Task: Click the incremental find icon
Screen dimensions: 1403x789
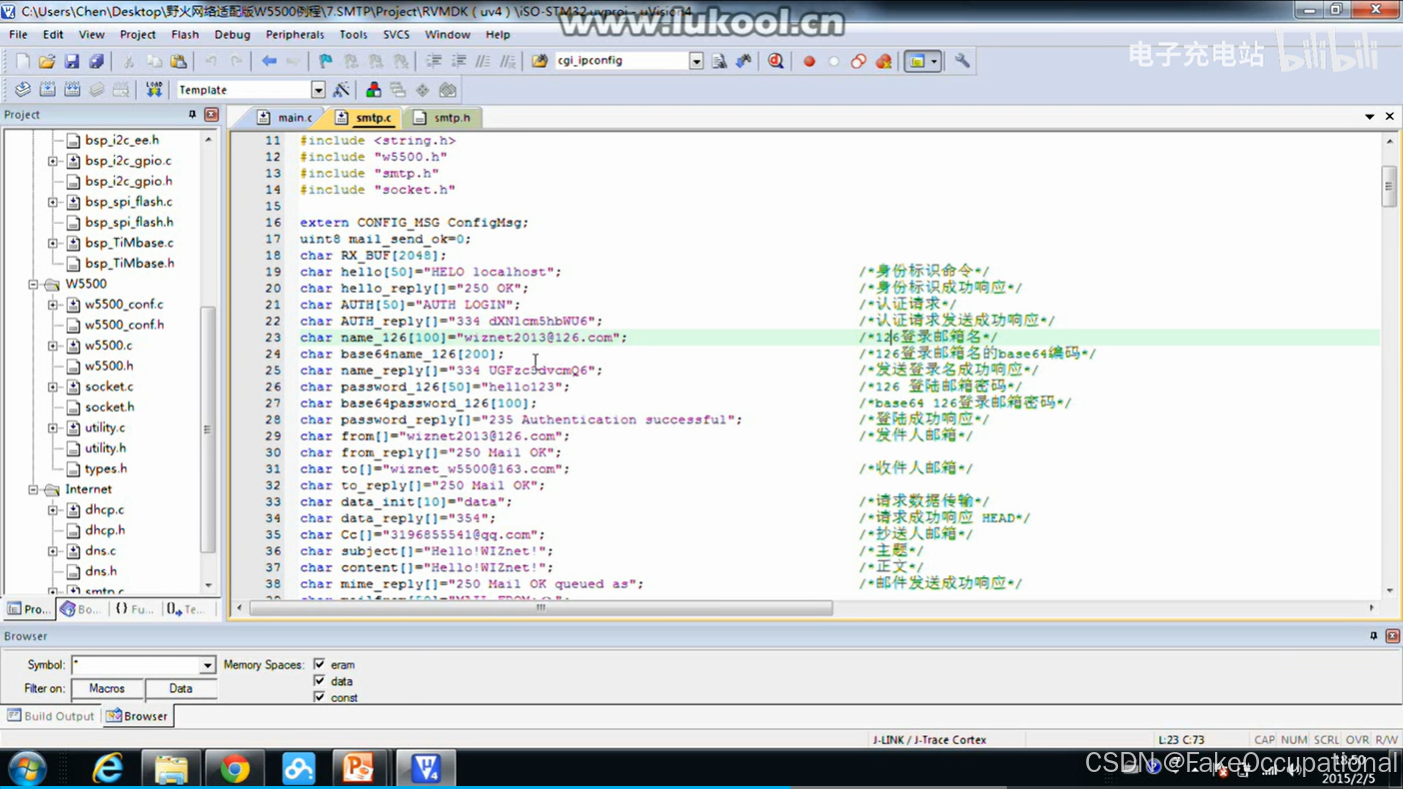Action: coord(743,61)
